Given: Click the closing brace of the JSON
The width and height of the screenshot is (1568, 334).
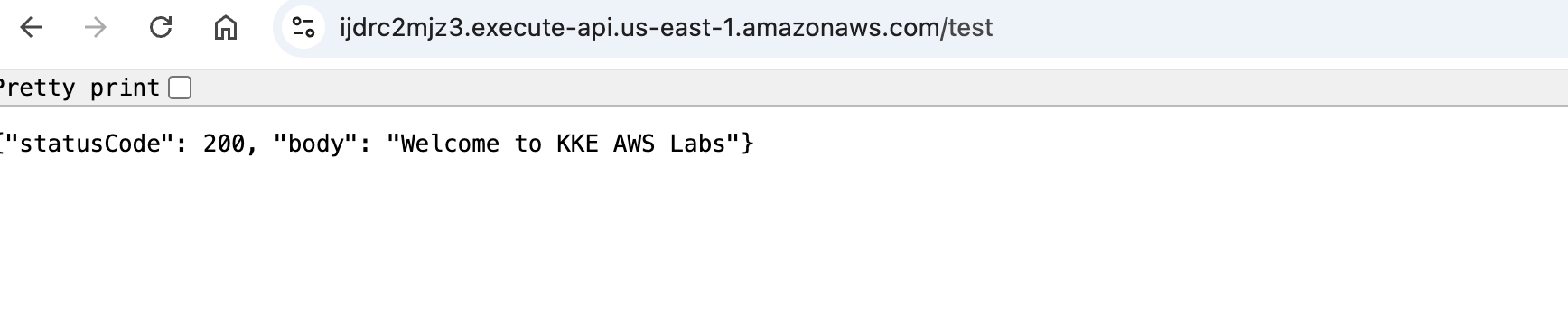Looking at the screenshot, I should point(747,144).
